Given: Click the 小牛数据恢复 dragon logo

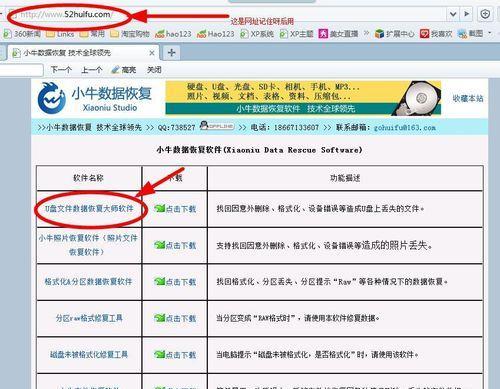Looking at the screenshot, I should click(x=51, y=98).
